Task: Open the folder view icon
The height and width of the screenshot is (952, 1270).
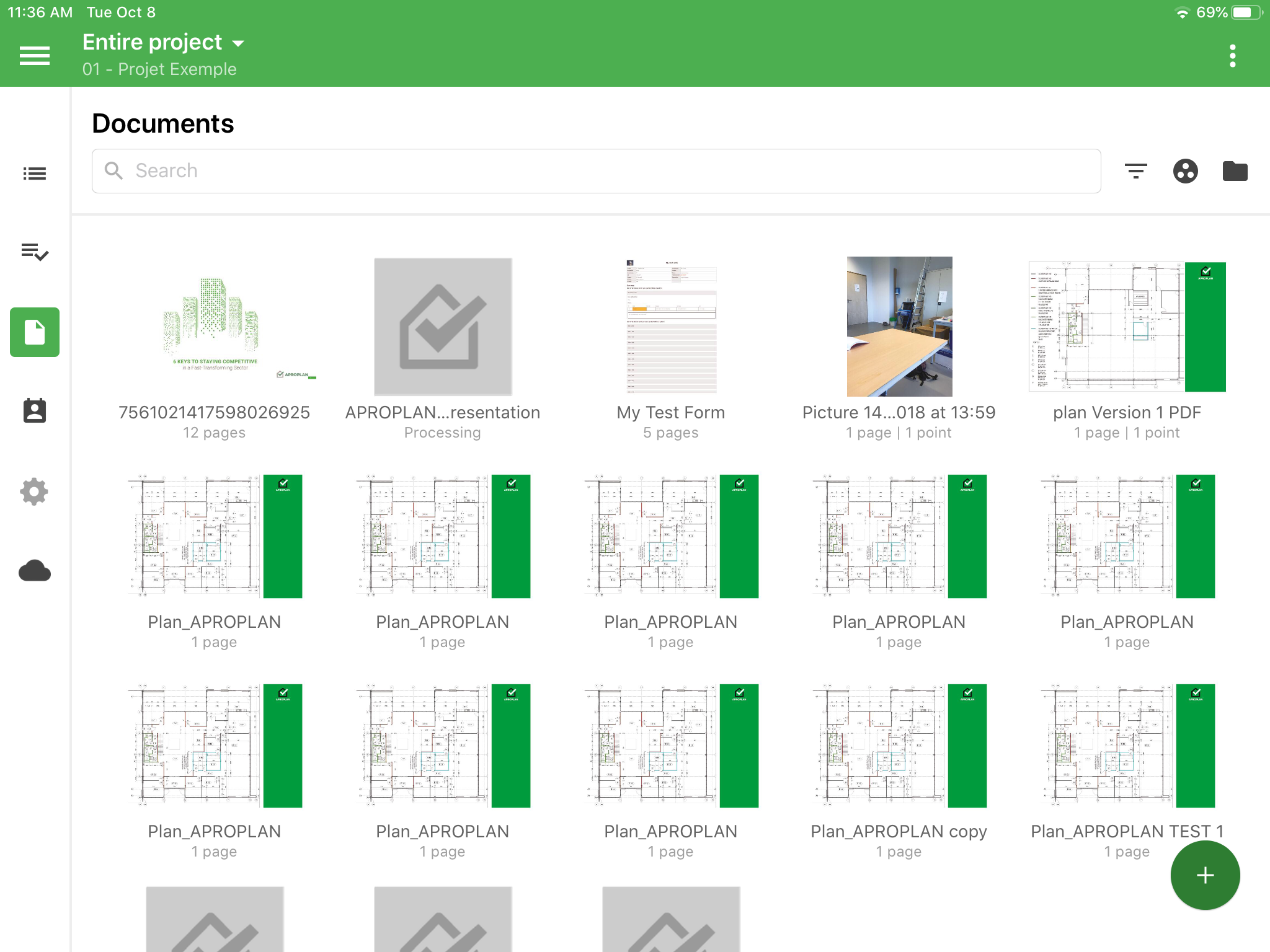Action: [x=1235, y=171]
